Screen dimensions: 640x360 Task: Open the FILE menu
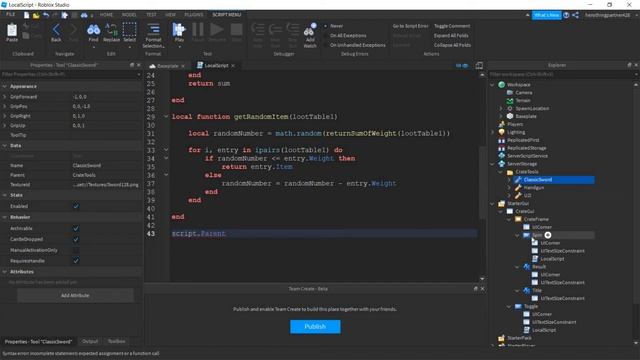[x=10, y=15]
